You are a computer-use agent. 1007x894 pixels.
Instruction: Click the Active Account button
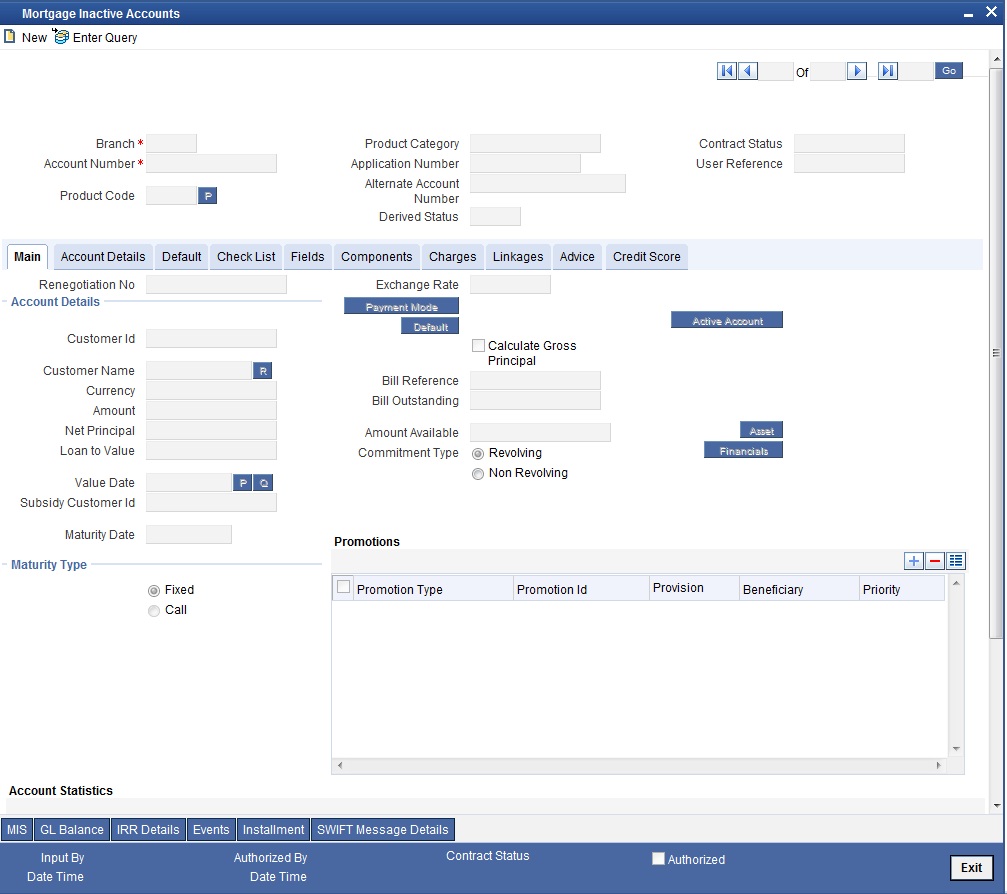727,320
